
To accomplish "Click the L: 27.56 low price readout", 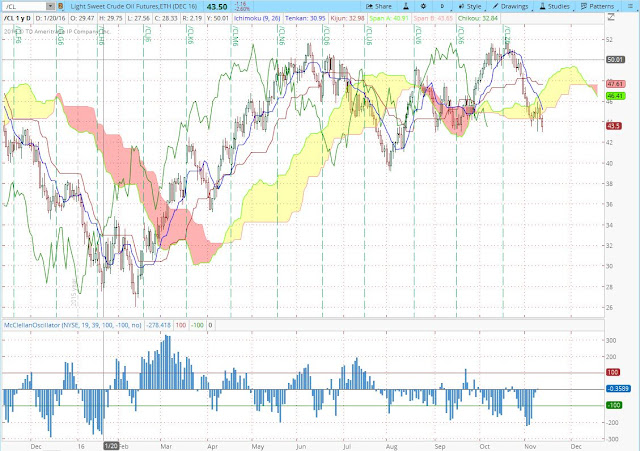I will point(138,18).
